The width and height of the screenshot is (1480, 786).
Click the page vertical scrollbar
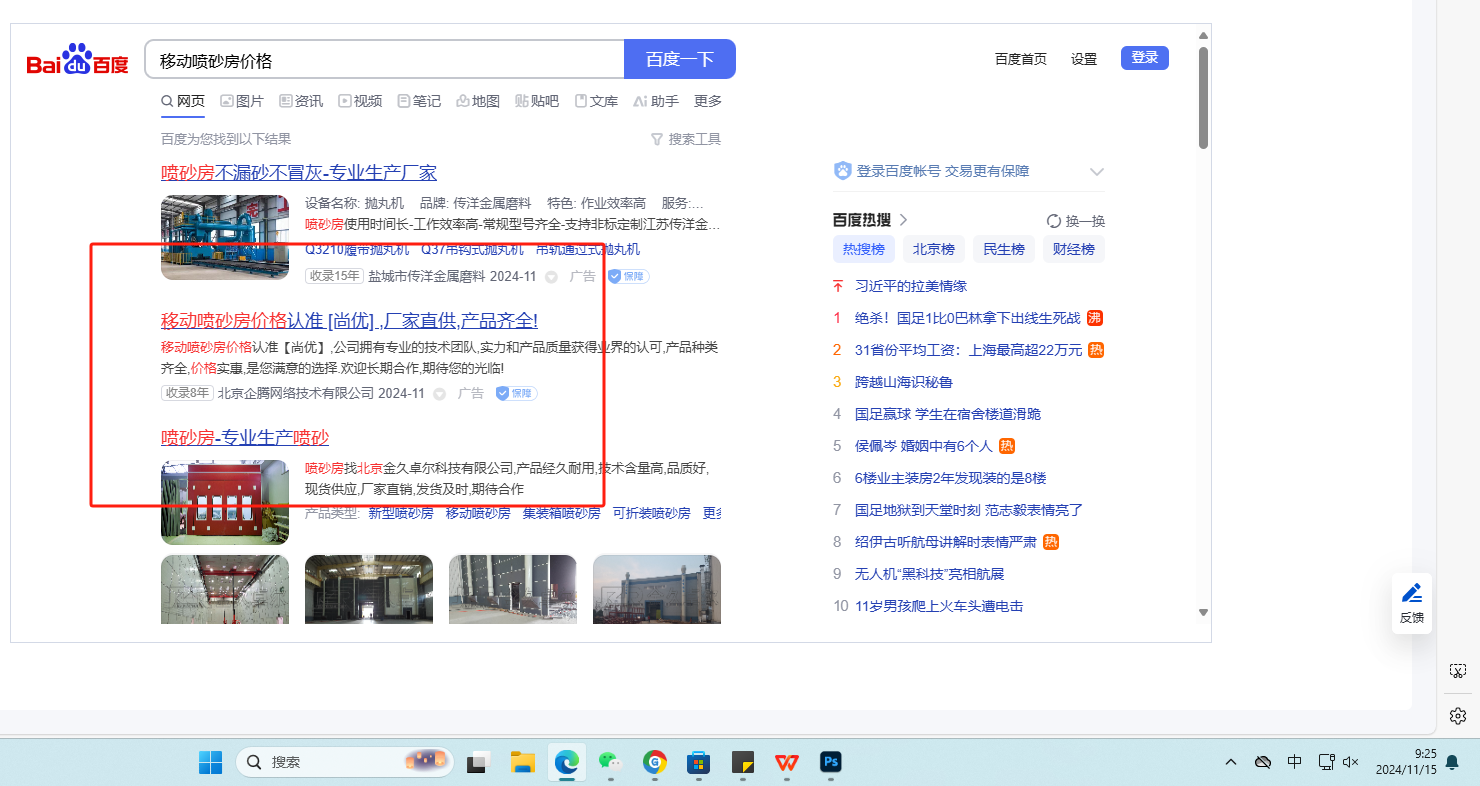click(1203, 100)
